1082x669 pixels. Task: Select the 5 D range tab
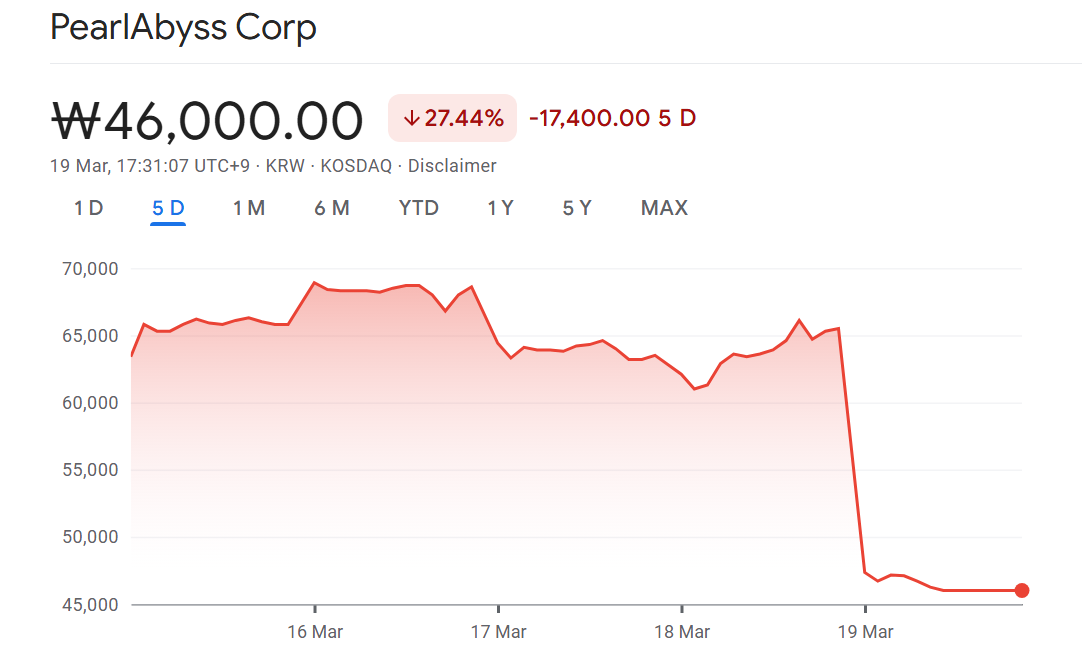pyautogui.click(x=168, y=208)
